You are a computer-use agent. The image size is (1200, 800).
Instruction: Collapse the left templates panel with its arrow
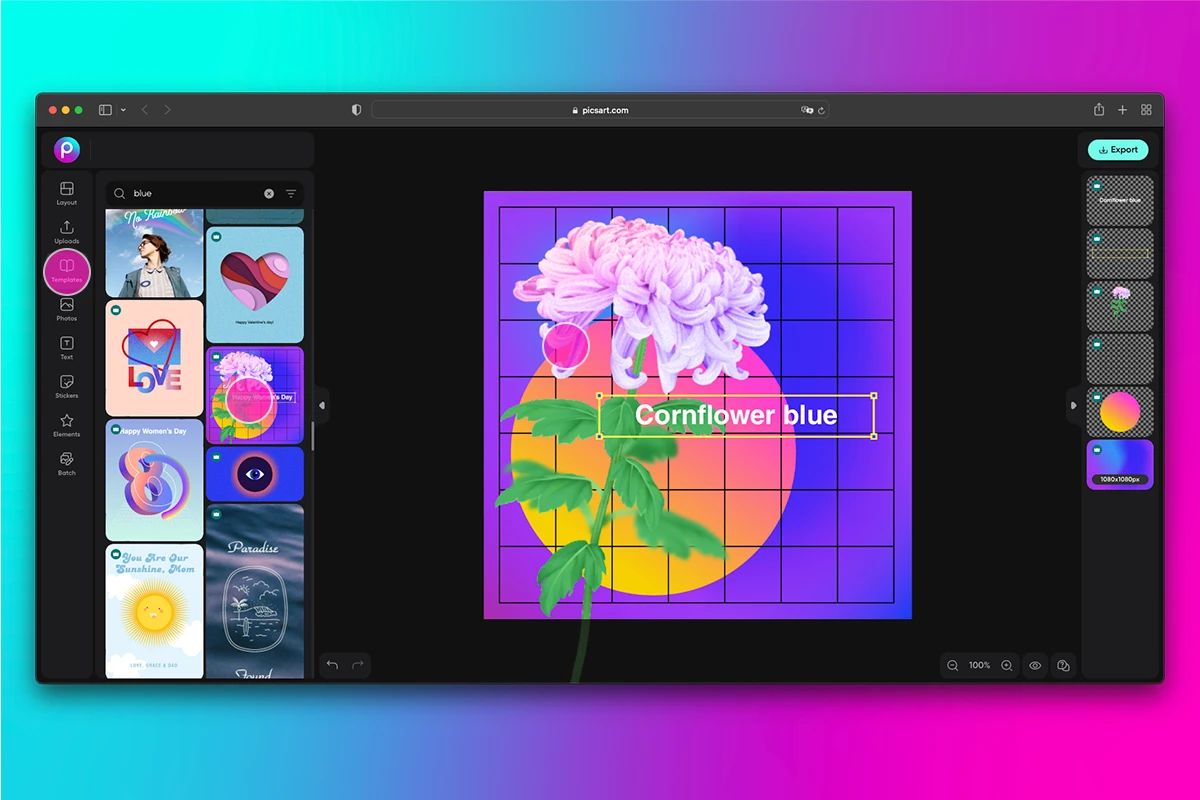coord(322,406)
